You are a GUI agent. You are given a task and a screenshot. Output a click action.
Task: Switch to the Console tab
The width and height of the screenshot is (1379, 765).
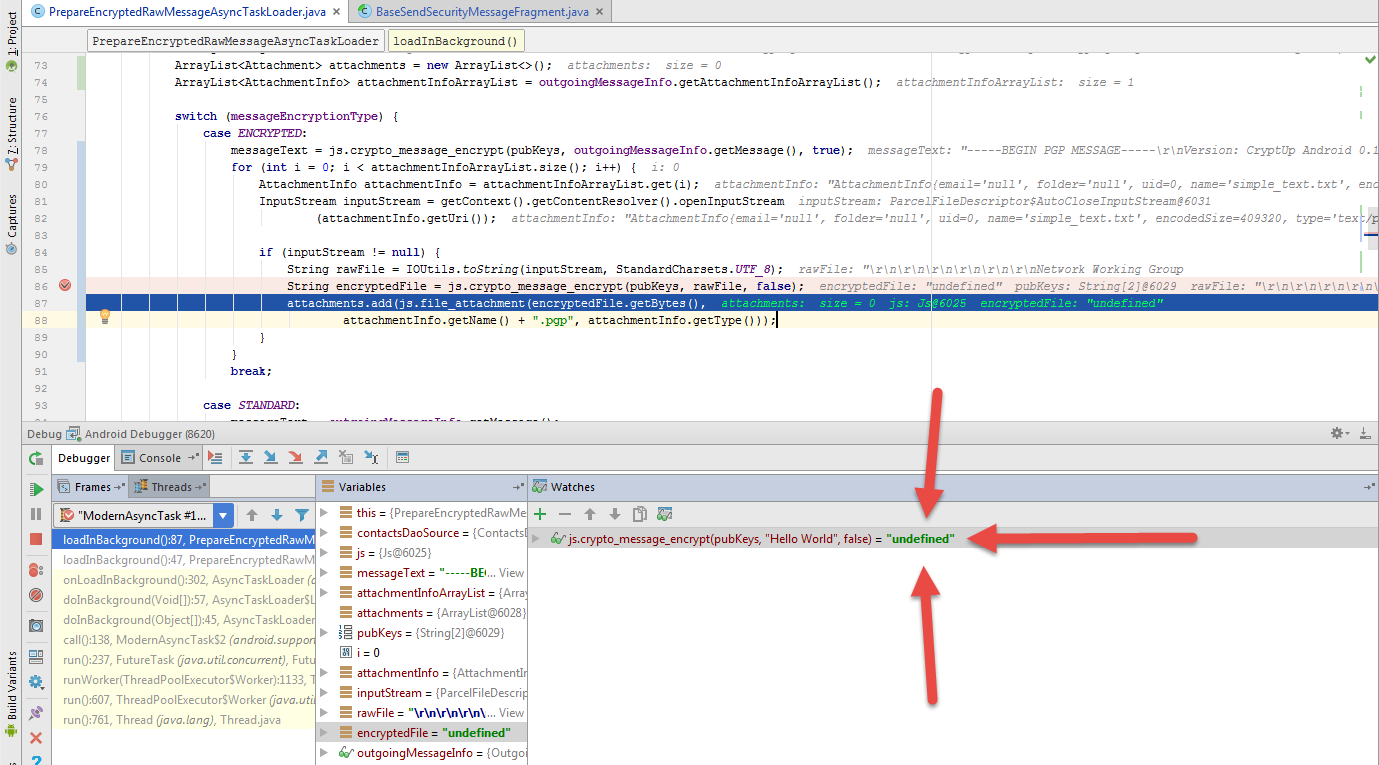tap(157, 457)
